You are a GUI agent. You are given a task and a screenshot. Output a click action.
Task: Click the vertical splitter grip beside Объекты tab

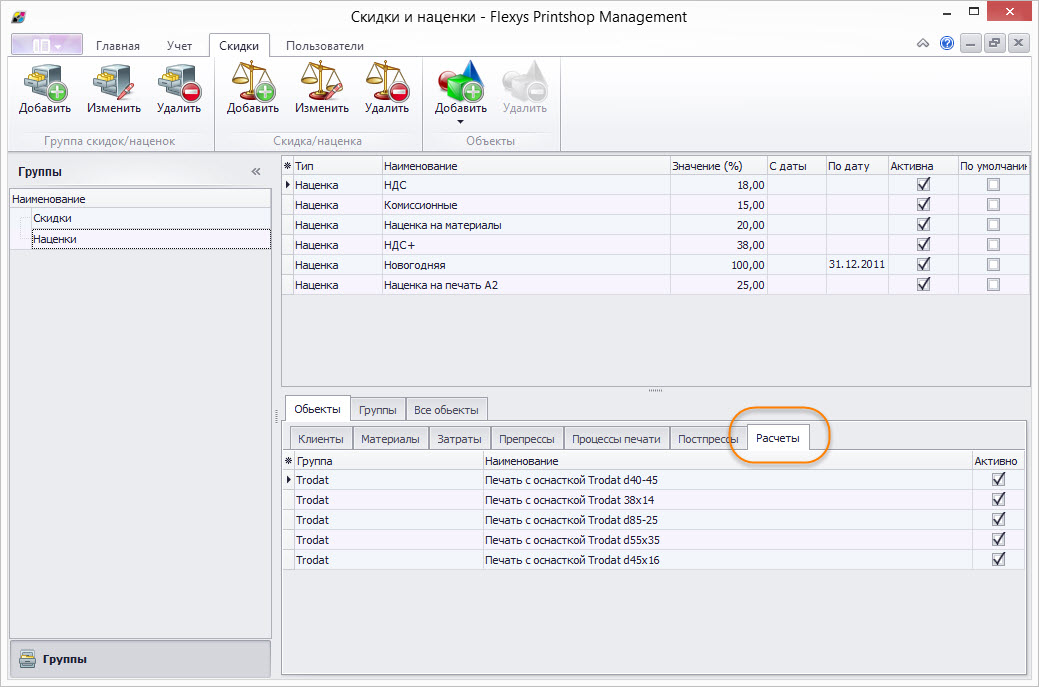tap(276, 416)
